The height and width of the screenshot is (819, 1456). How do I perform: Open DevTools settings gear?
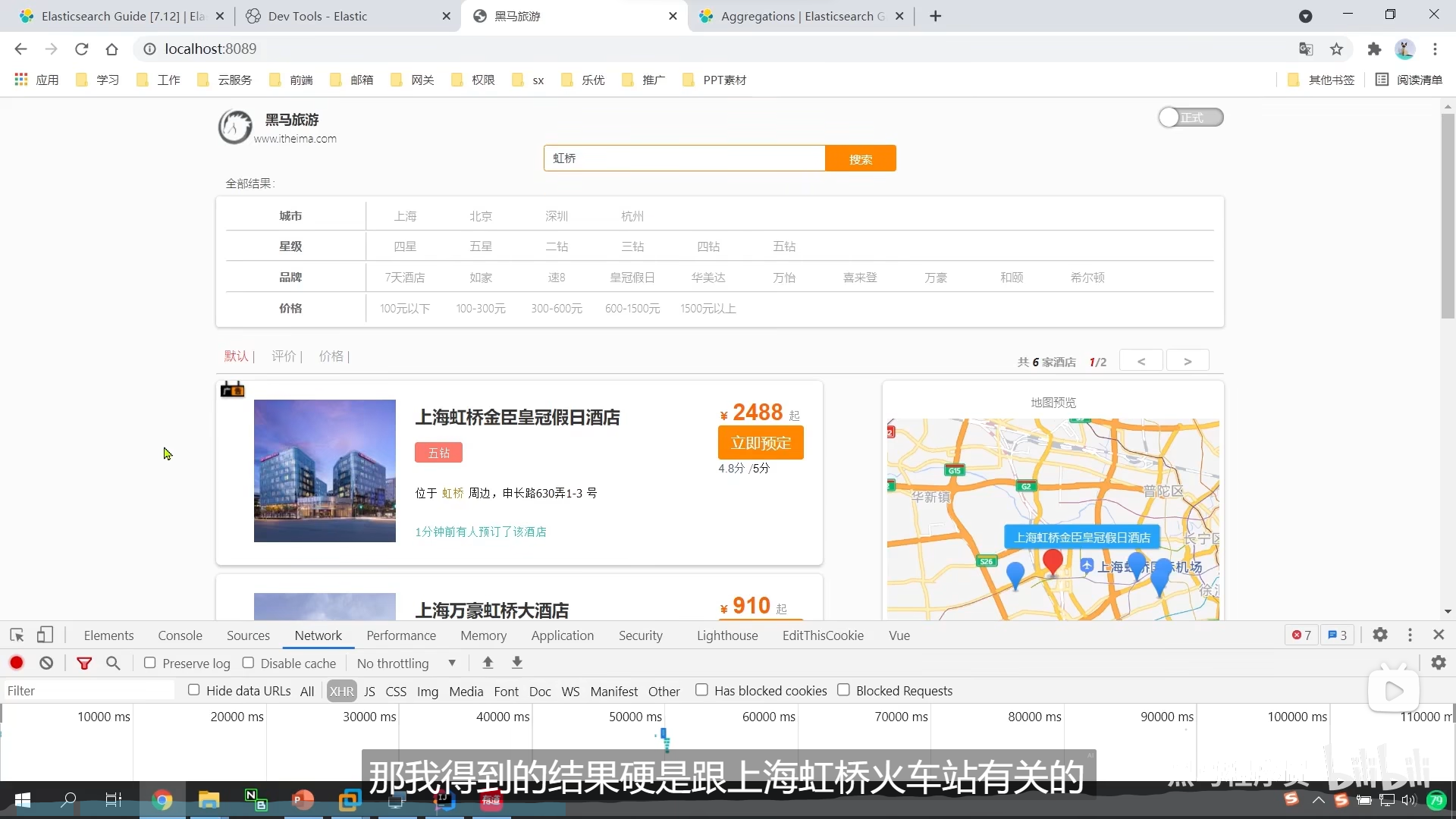[1380, 635]
